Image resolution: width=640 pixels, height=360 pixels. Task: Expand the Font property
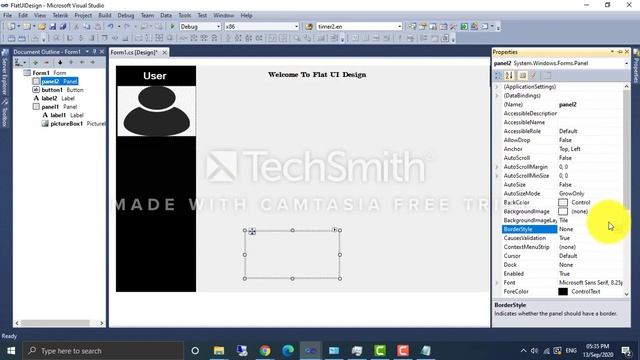tap(497, 282)
